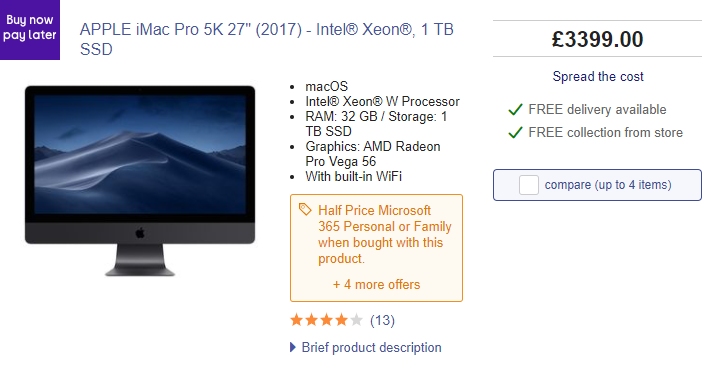722x373 pixels.
Task: Show the + 4 more offers list
Action: tap(376, 285)
